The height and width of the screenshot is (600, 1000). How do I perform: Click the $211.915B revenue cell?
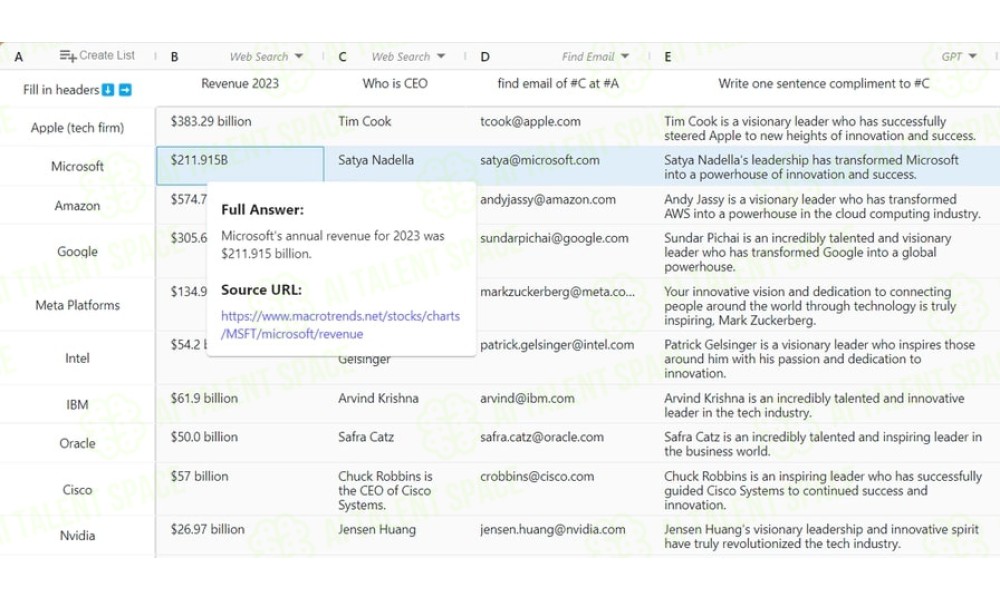pyautogui.click(x=240, y=166)
